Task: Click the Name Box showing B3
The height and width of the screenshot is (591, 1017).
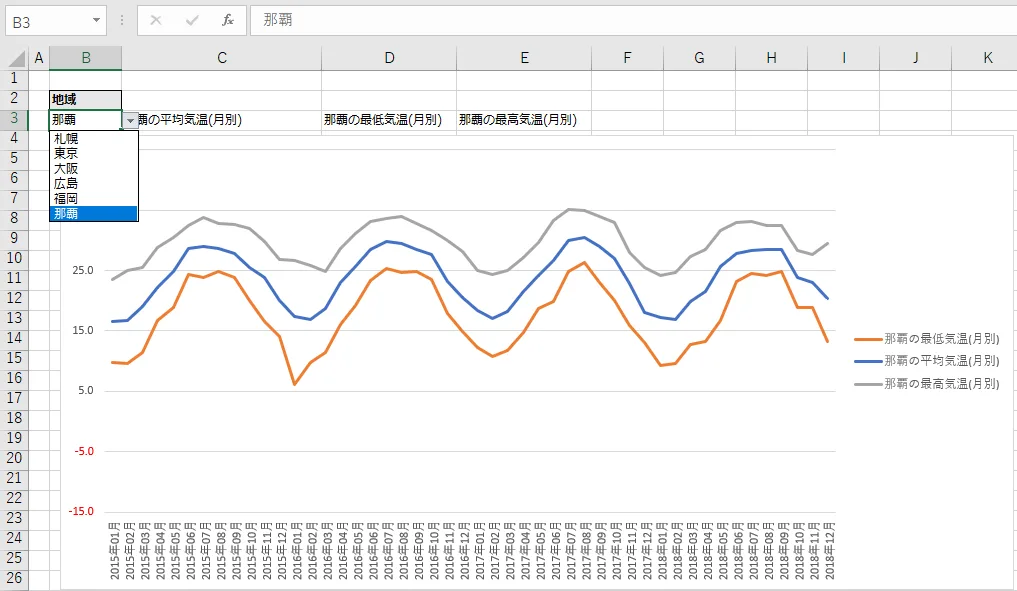Action: tap(48, 20)
